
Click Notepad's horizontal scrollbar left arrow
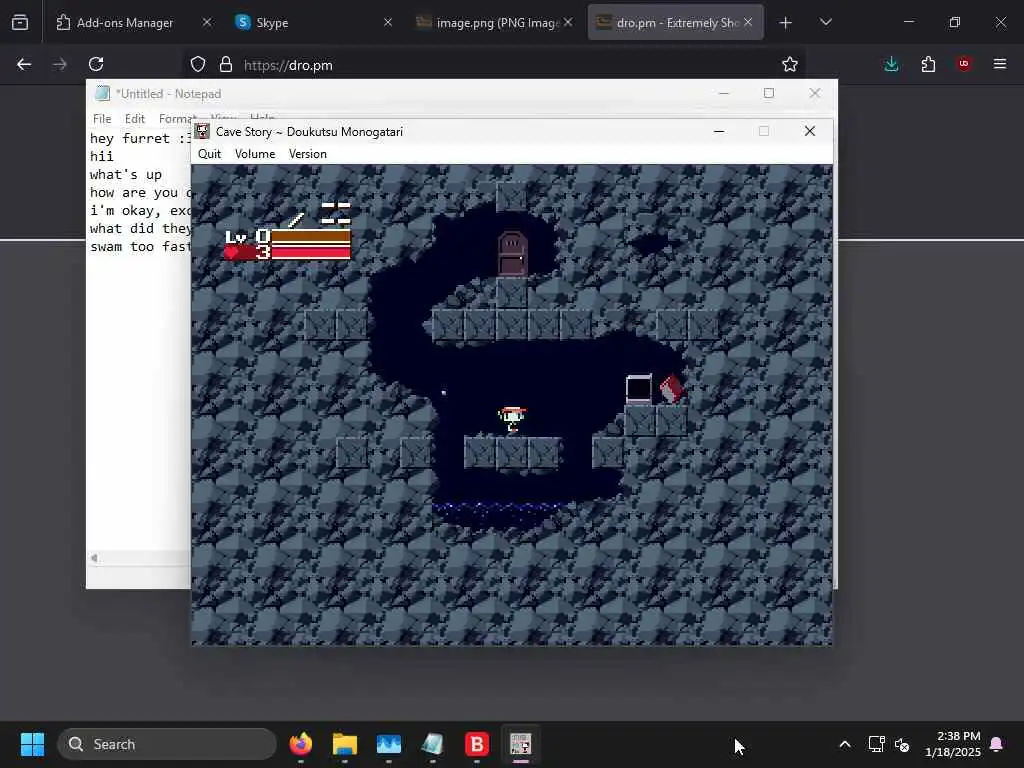[x=95, y=558]
